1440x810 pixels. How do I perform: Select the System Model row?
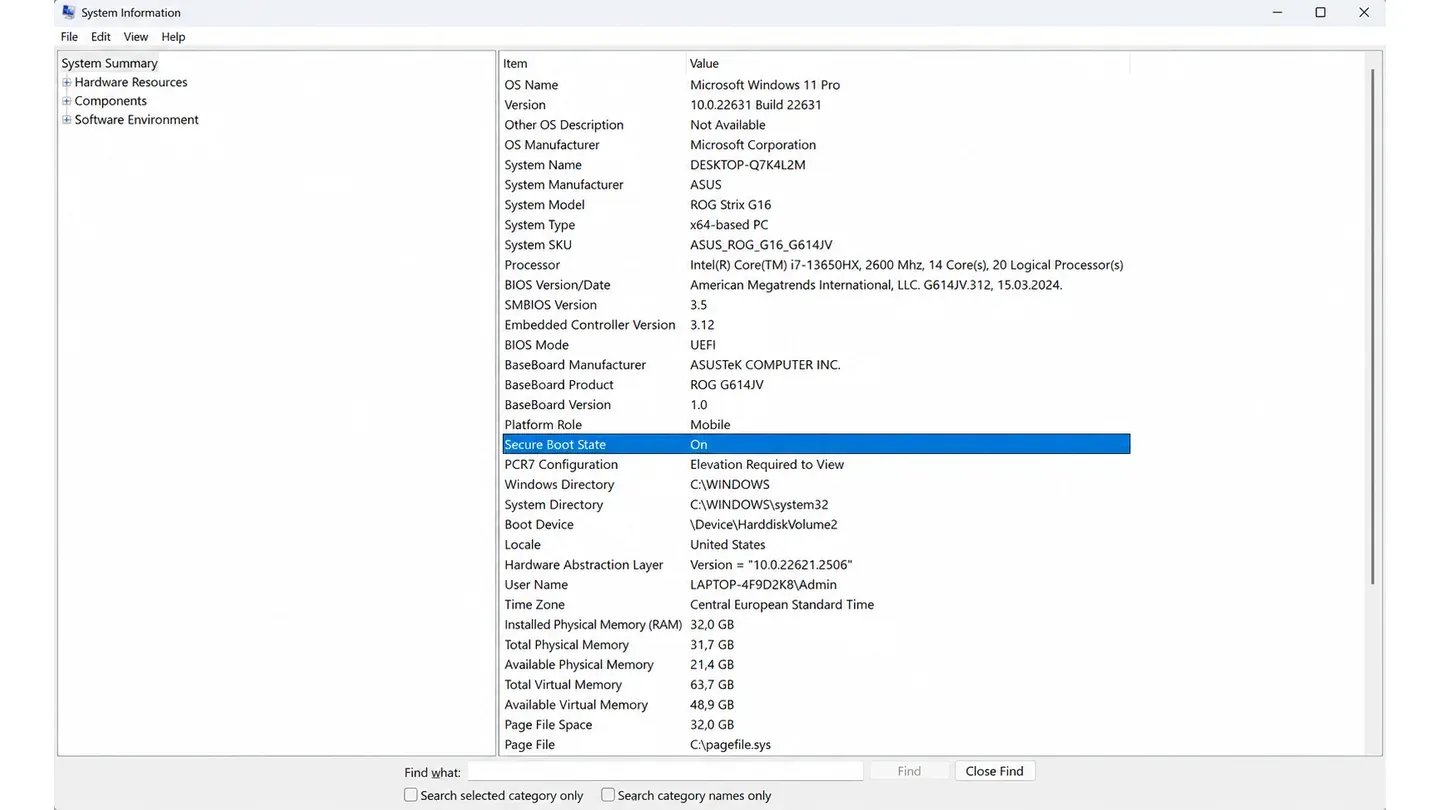point(816,205)
